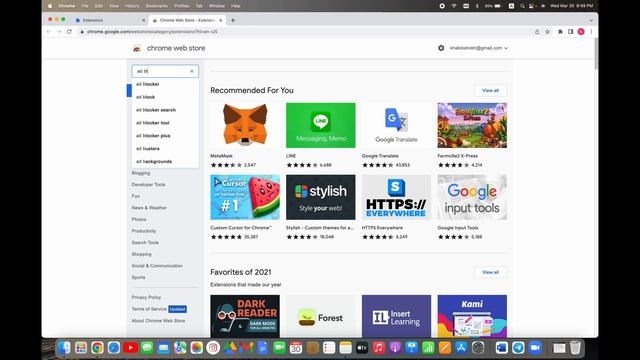
Task: Choose the 'ad blocker search' suggestion
Action: [x=165, y=110]
